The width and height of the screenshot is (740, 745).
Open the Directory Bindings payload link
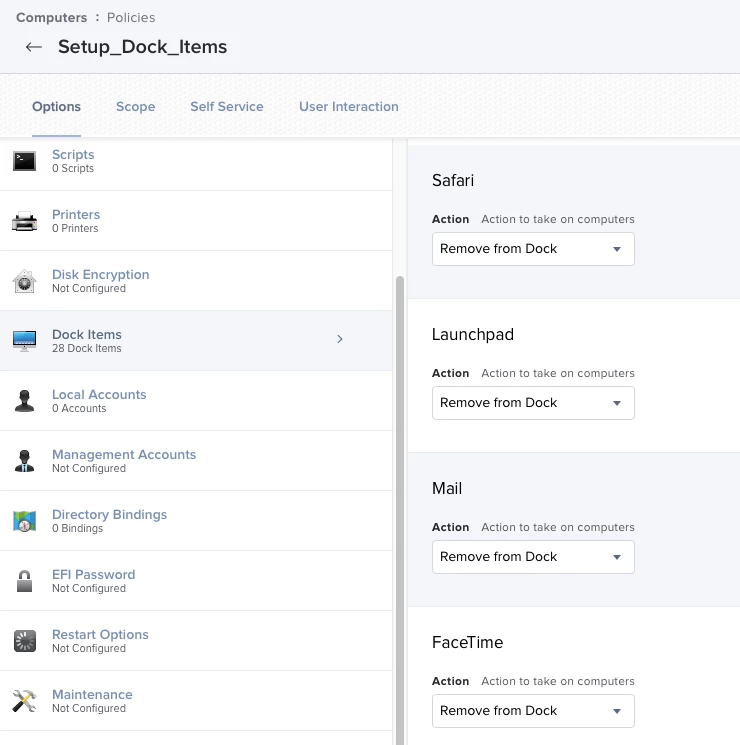coord(109,514)
